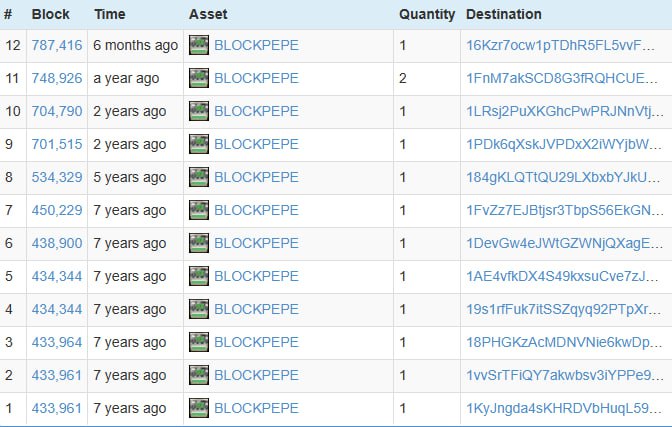The image size is (672, 427).
Task: Click the Asset column header
Action: [208, 14]
